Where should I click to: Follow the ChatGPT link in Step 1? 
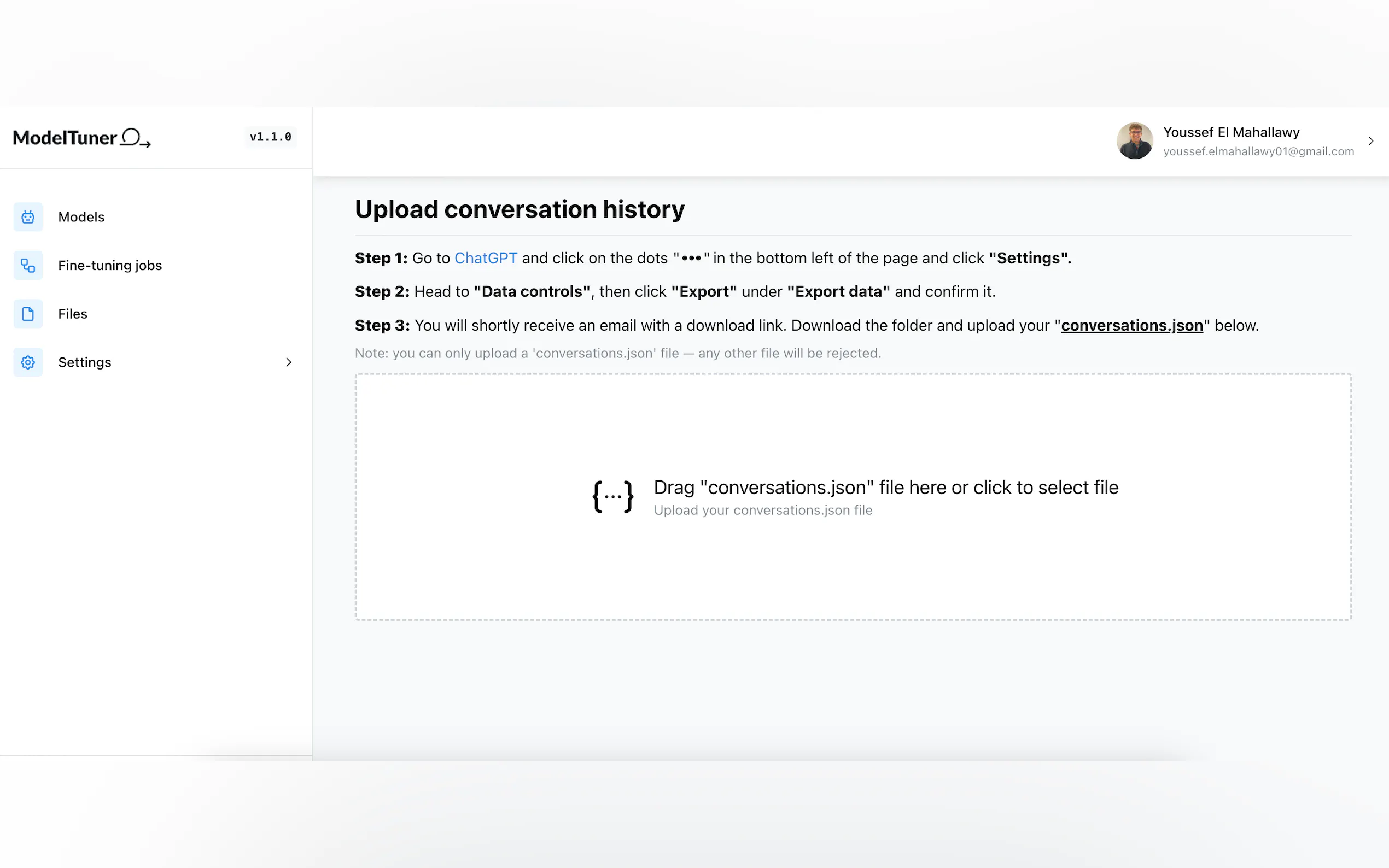(x=485, y=259)
